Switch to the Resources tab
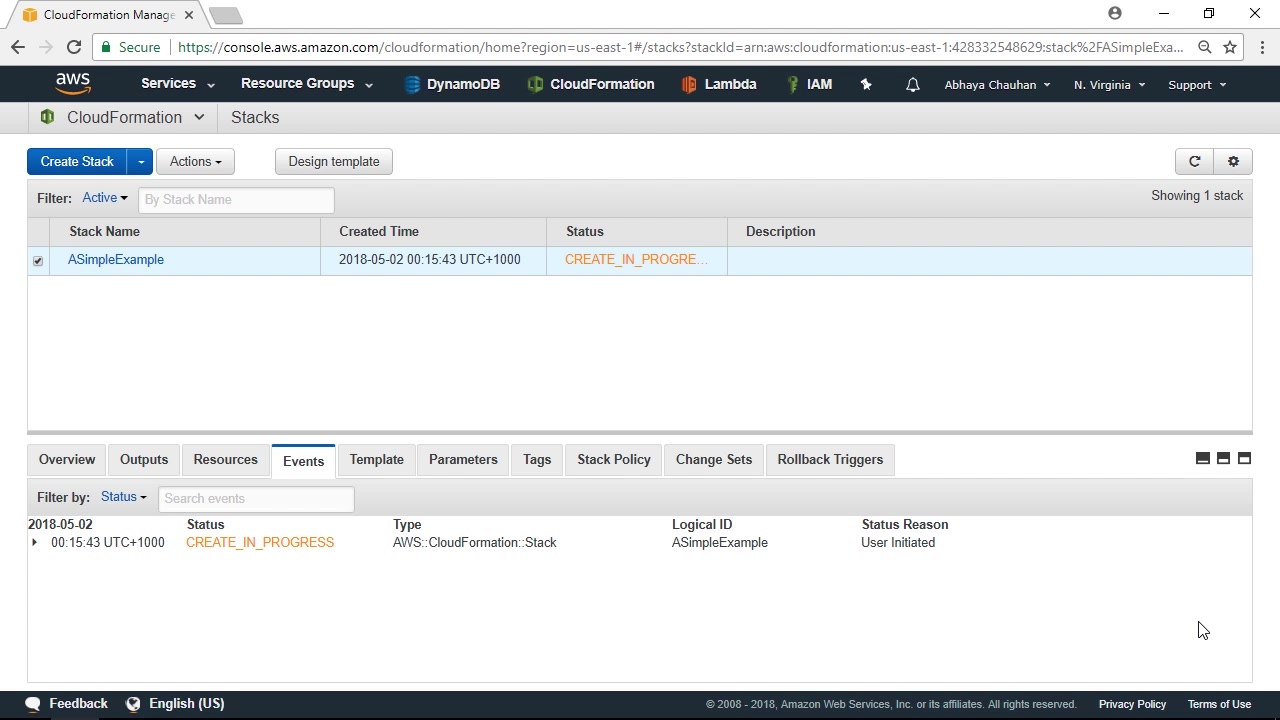The image size is (1280, 720). (225, 459)
